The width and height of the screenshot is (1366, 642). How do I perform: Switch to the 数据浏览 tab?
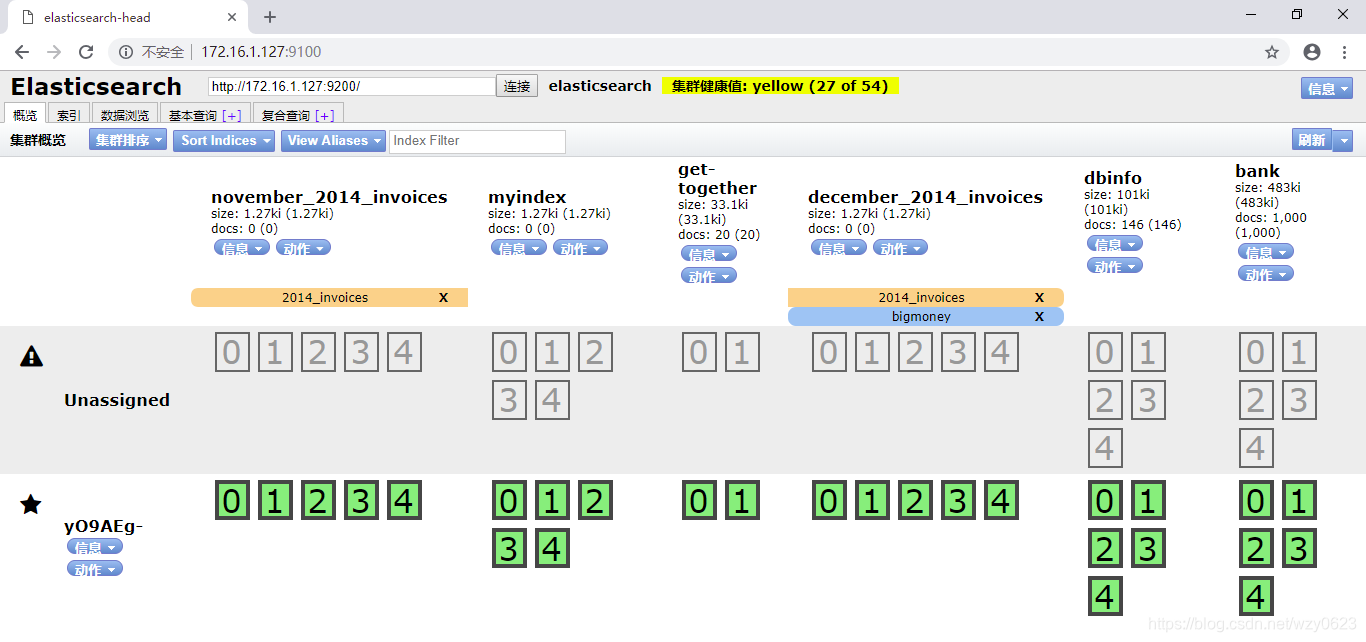click(x=125, y=115)
